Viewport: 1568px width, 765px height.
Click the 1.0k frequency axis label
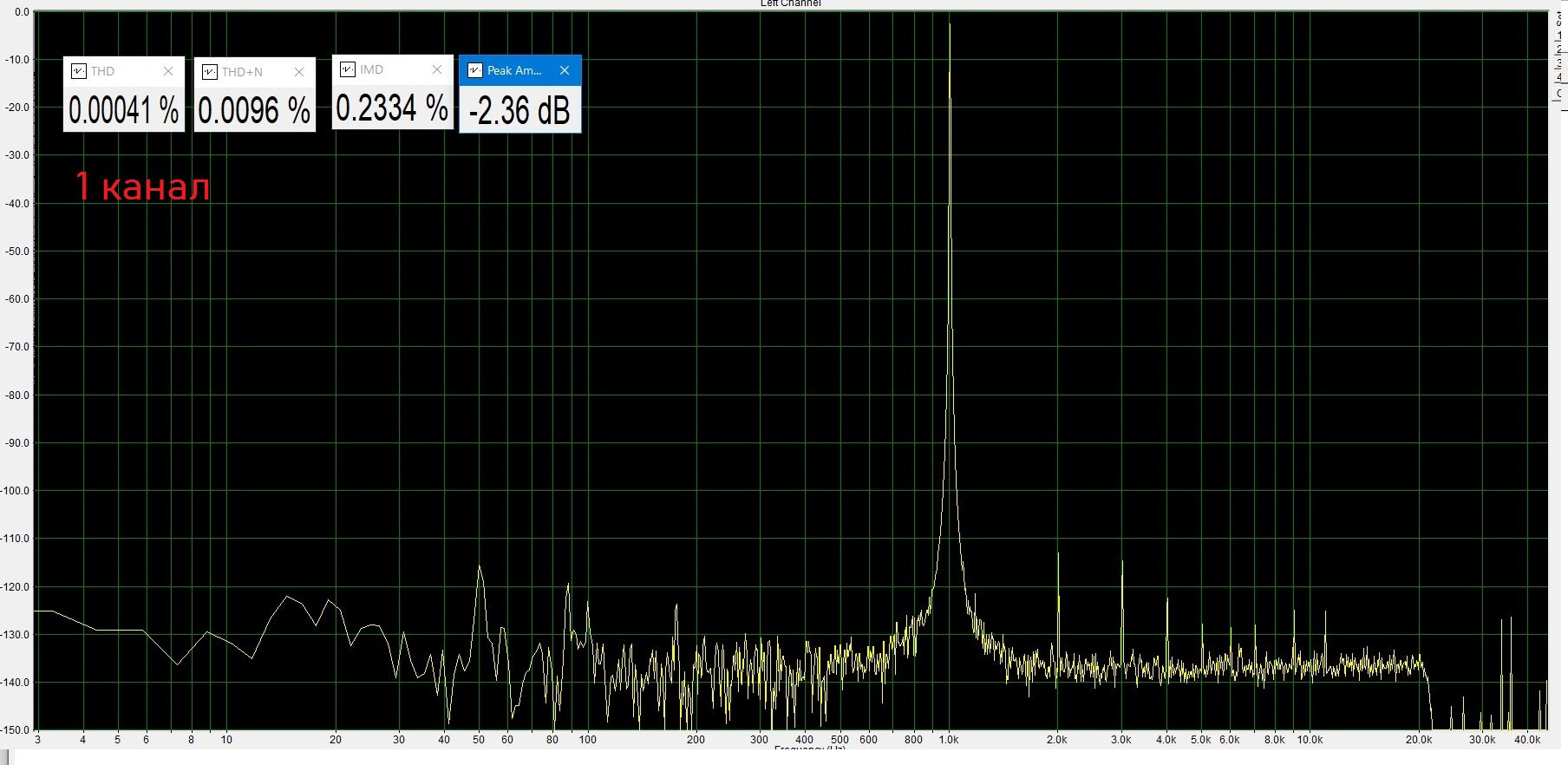[x=949, y=740]
